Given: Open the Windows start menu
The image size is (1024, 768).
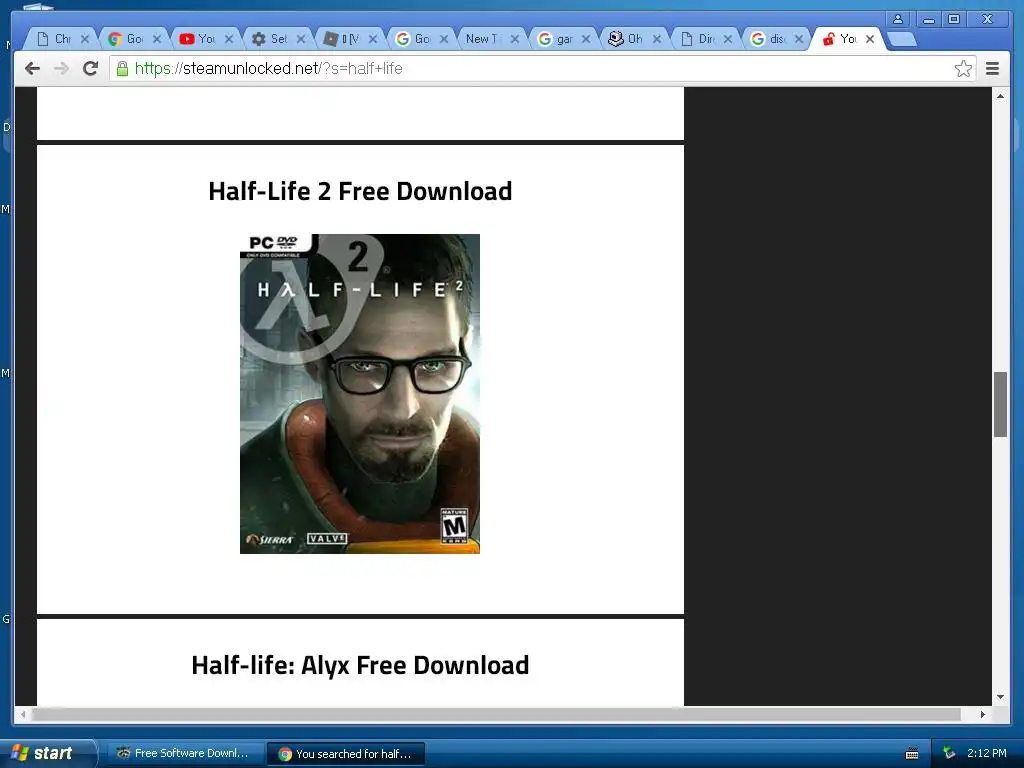Looking at the screenshot, I should [x=47, y=753].
